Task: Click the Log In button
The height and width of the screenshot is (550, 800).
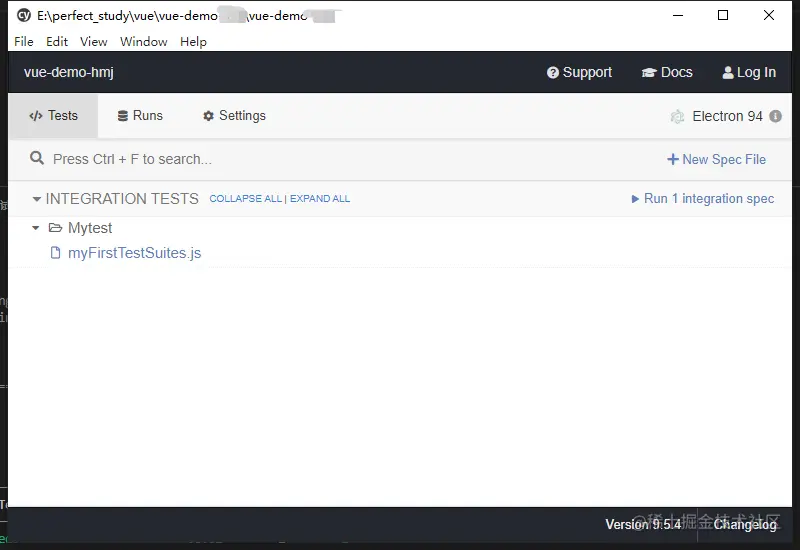Action: point(749,72)
